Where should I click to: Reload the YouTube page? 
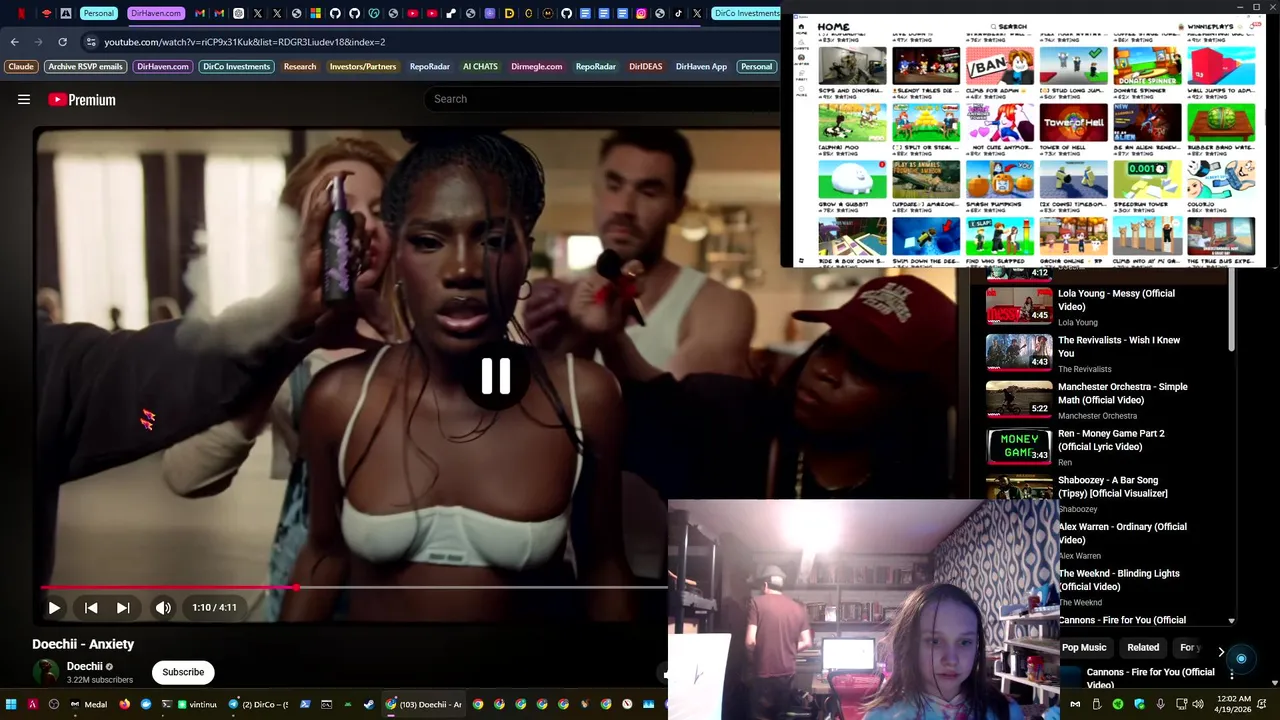[62, 42]
